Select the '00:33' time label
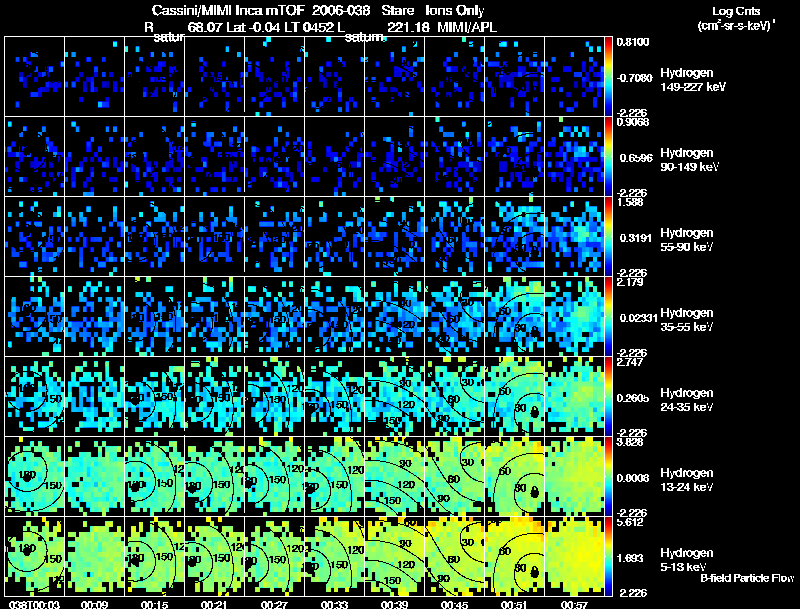800x609 pixels. pyautogui.click(x=335, y=604)
